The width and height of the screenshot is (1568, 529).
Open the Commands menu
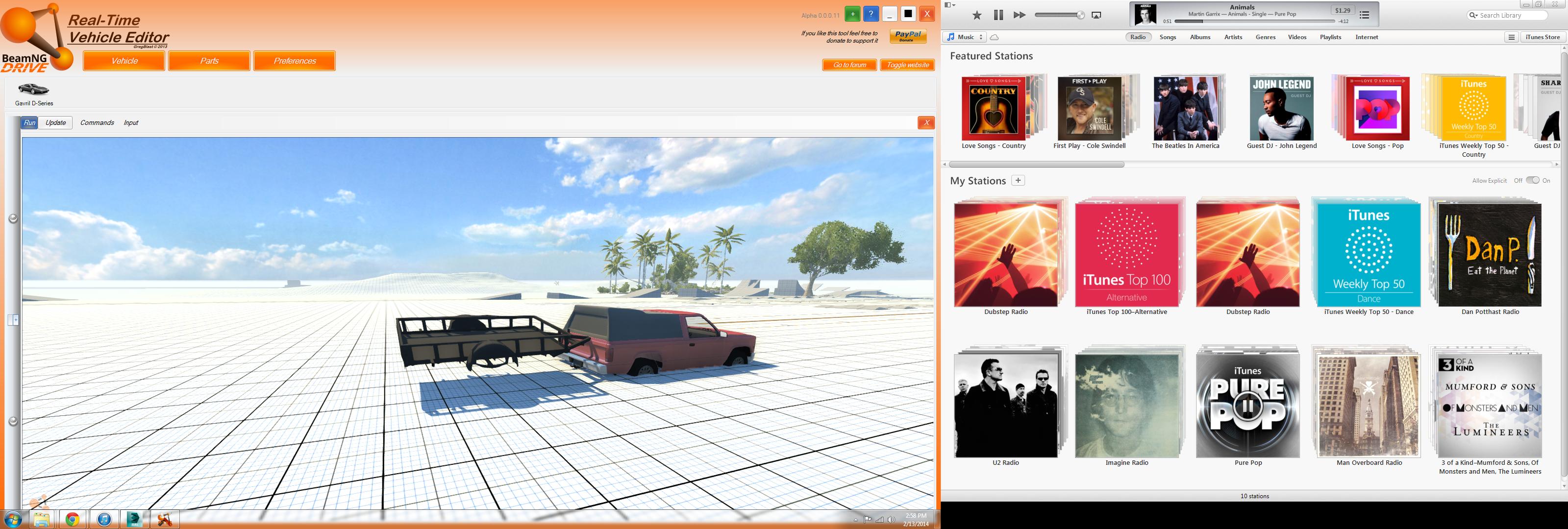pos(97,123)
